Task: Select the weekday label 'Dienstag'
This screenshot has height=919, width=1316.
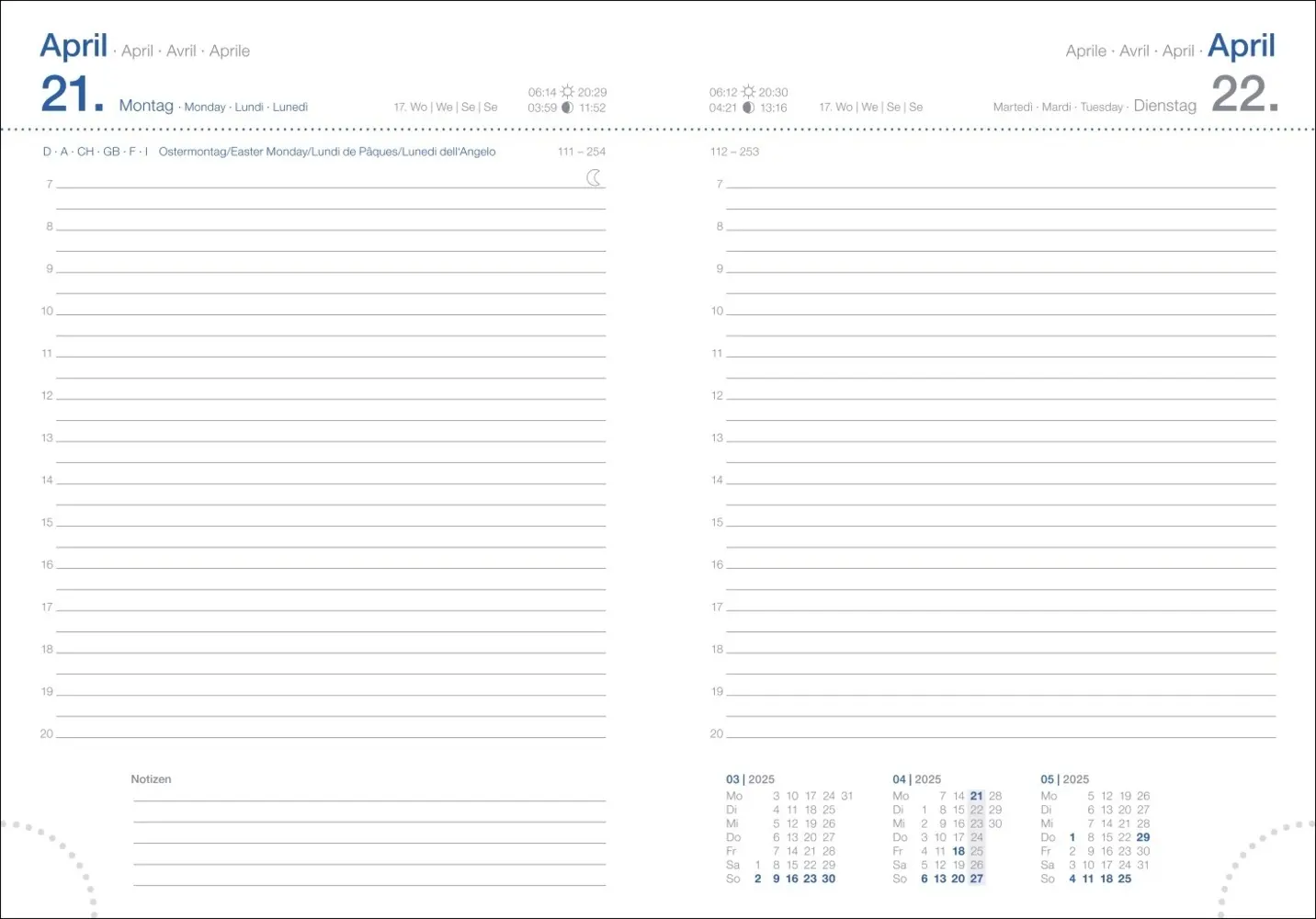Action: 1164,106
